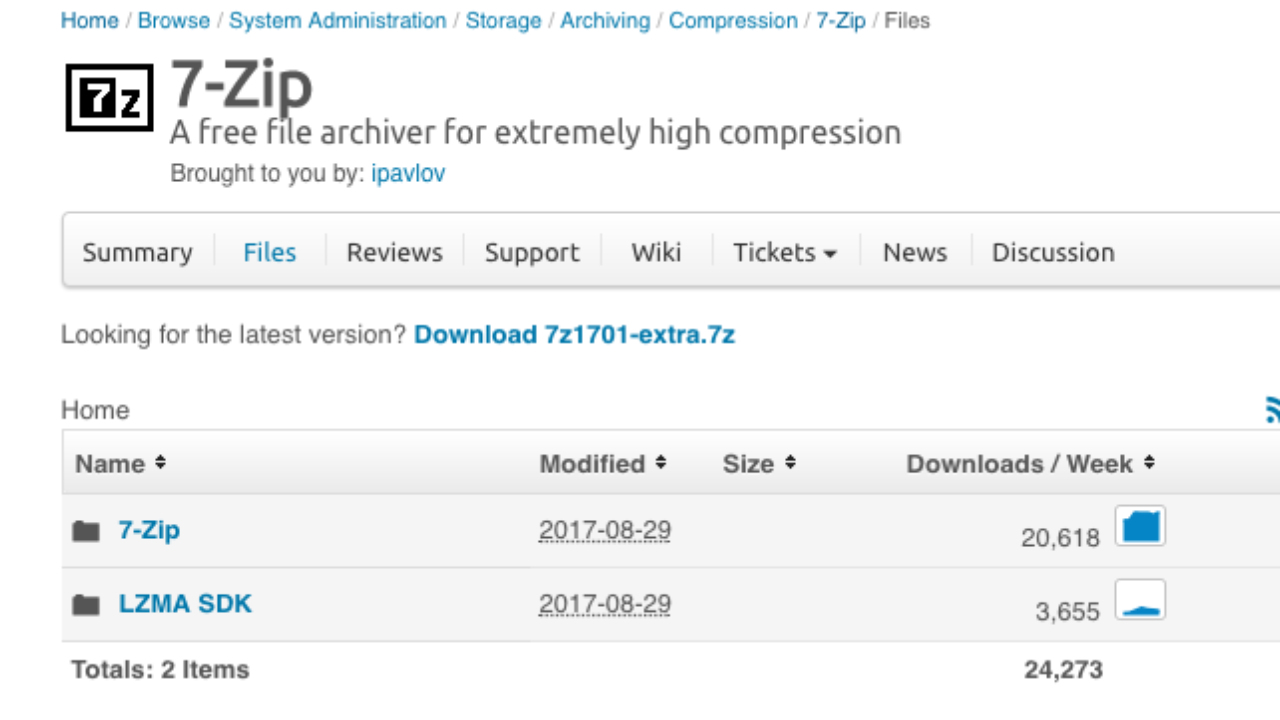Expand the Tickets dropdown menu
The image size is (1280, 720).
pos(785,253)
